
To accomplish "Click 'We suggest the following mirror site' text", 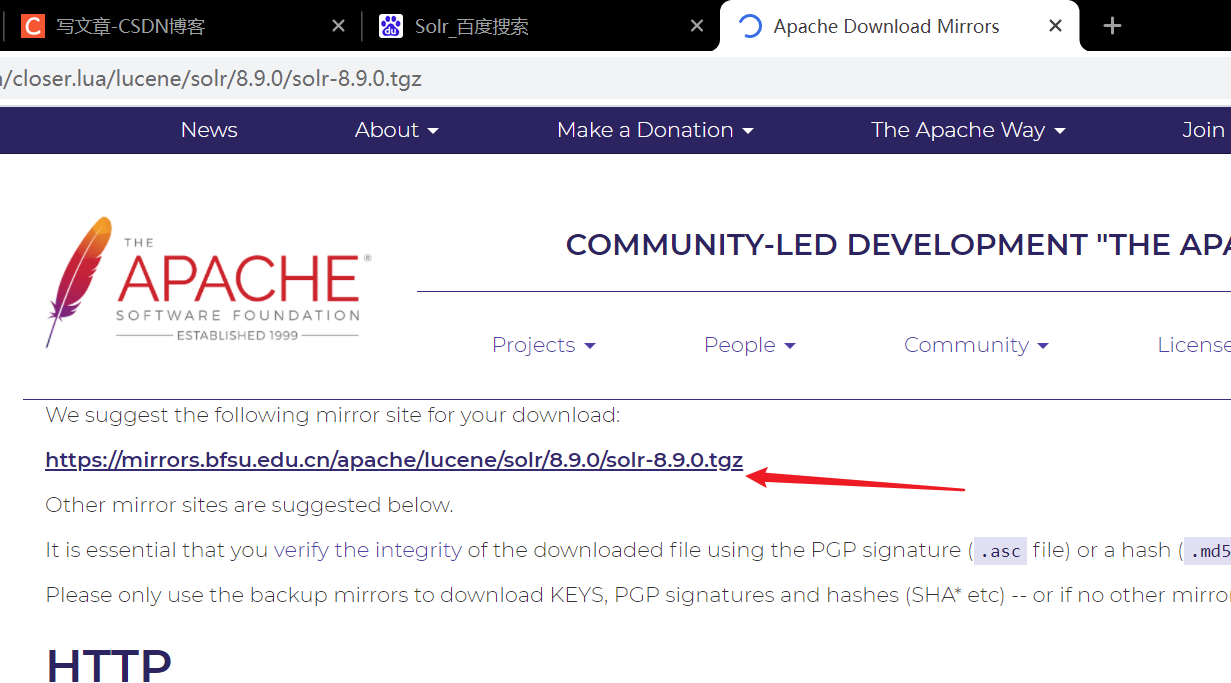I will 333,415.
